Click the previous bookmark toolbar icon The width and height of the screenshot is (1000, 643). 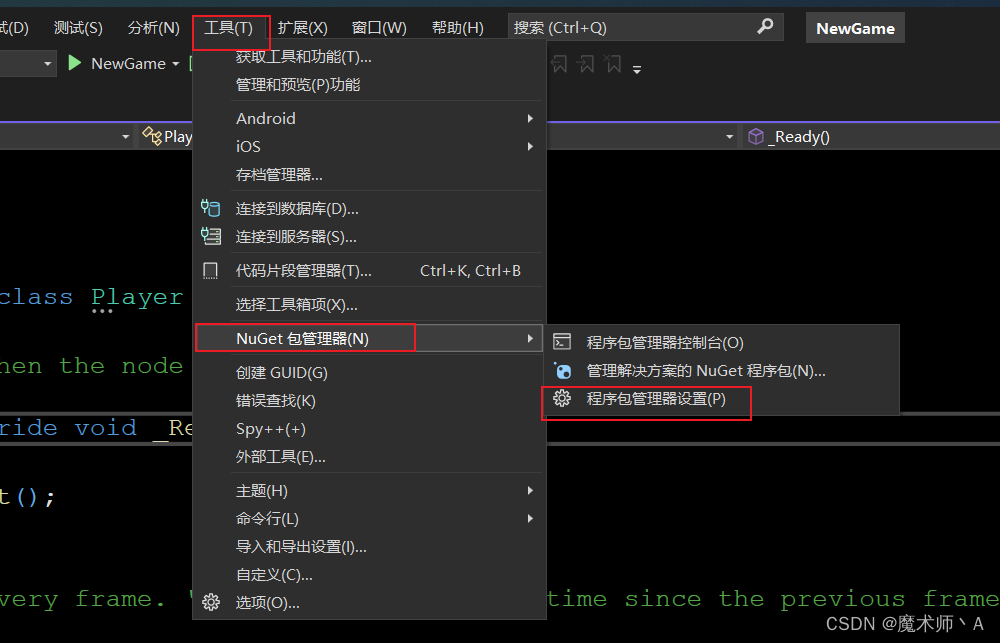coord(559,63)
